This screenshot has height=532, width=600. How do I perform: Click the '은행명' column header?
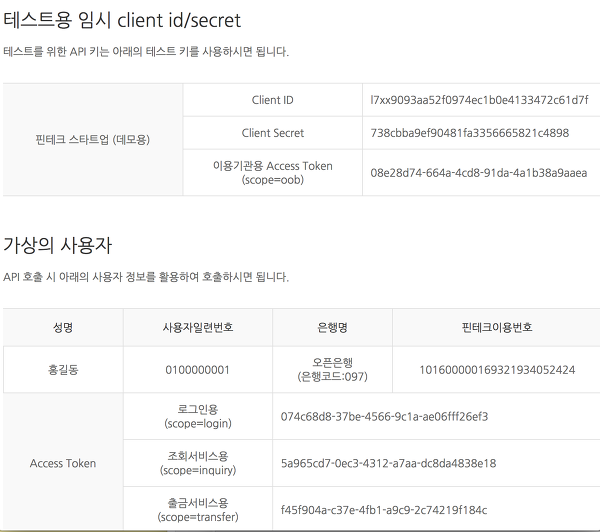click(332, 327)
